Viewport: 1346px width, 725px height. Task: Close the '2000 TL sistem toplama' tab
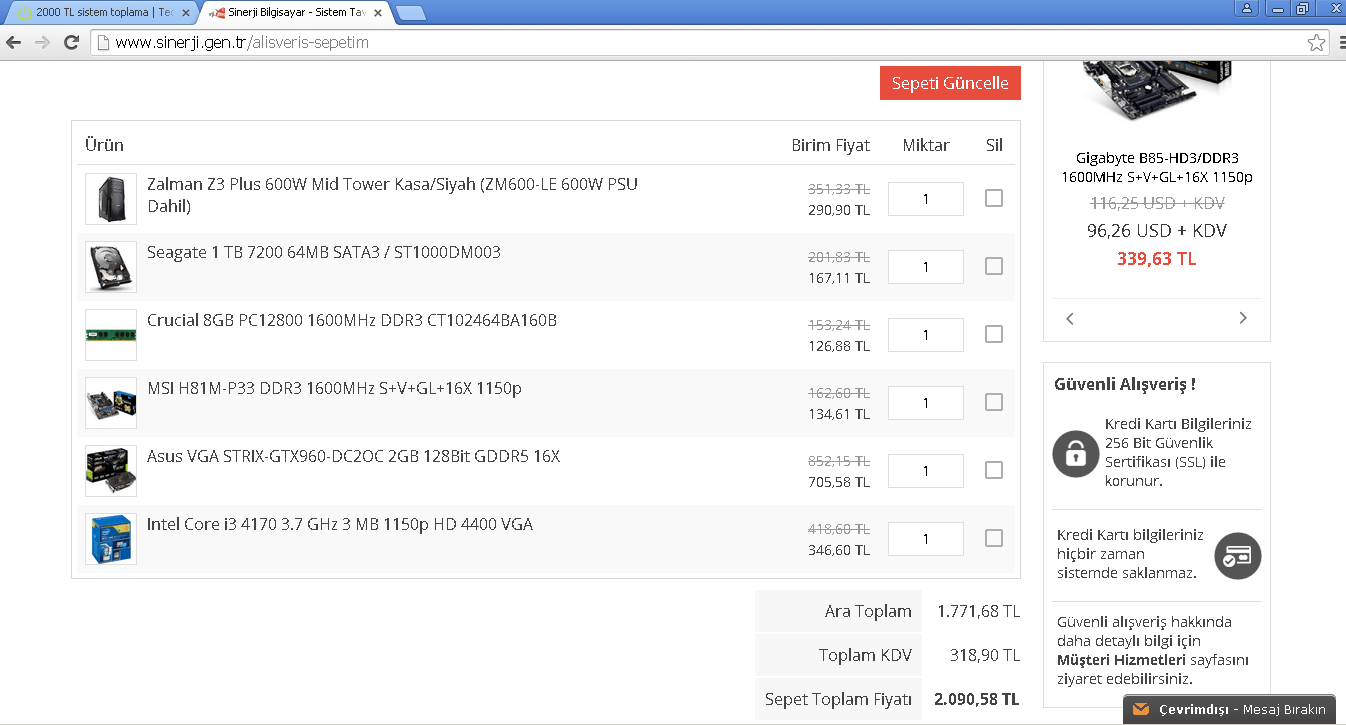click(x=186, y=13)
